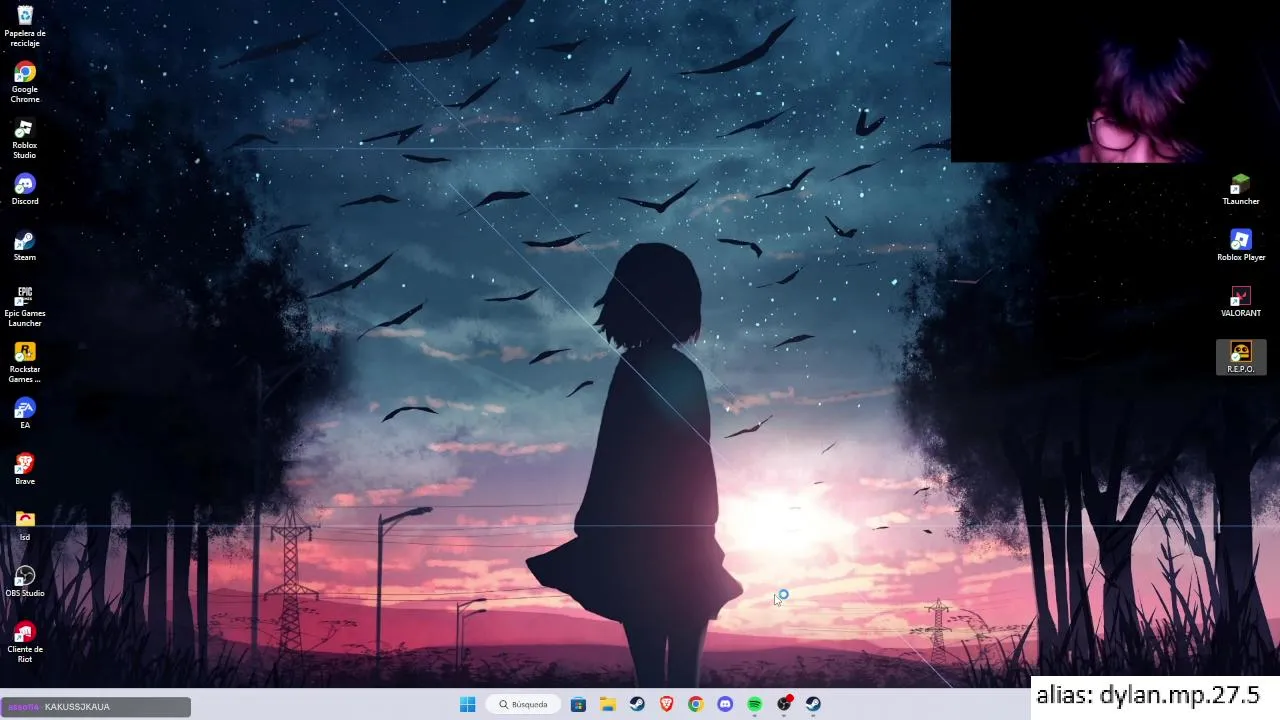Open Discord from taskbar
This screenshot has width=1280, height=720.
pos(725,704)
